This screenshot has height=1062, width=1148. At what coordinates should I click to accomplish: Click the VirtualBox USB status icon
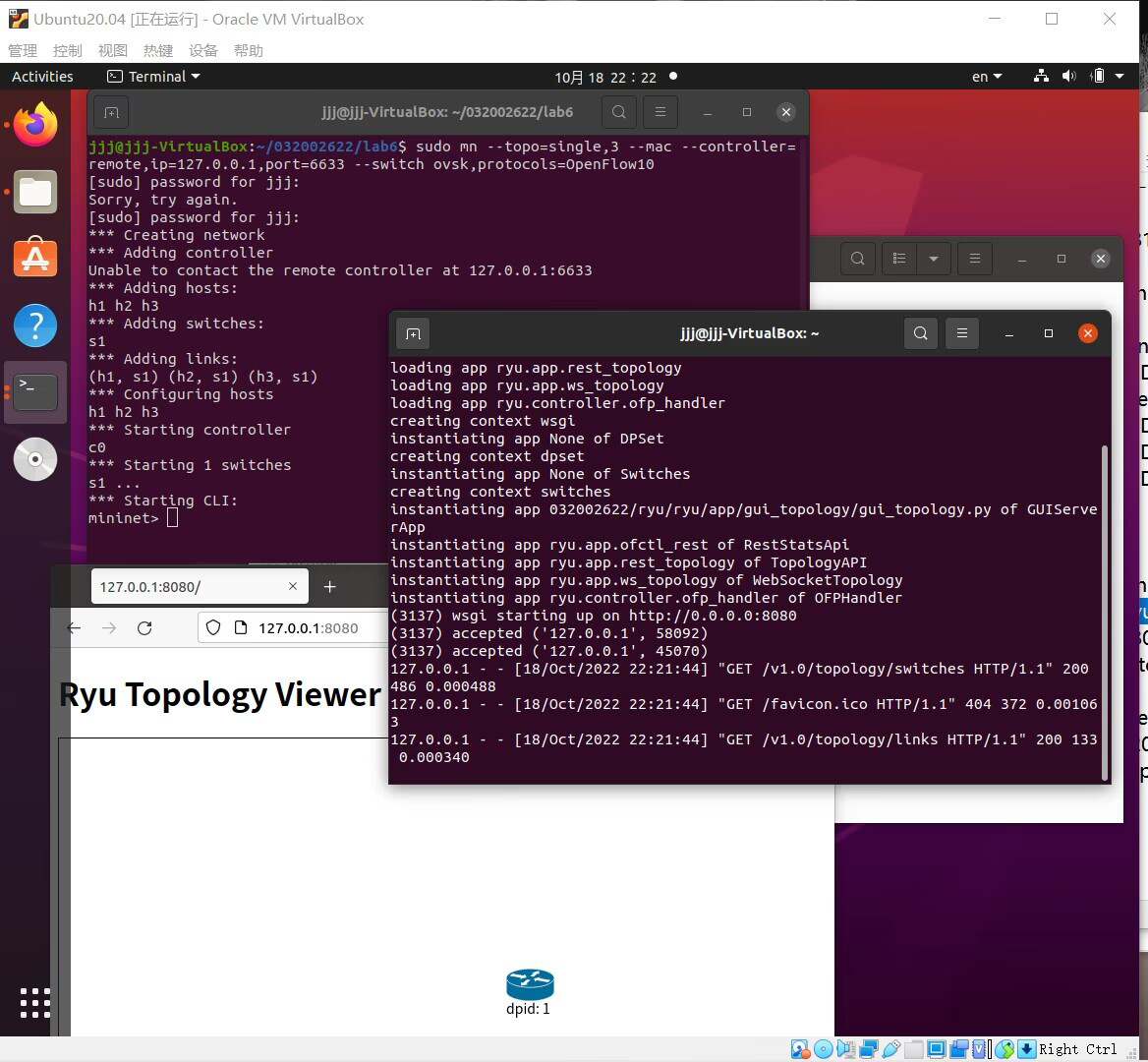(x=891, y=1049)
